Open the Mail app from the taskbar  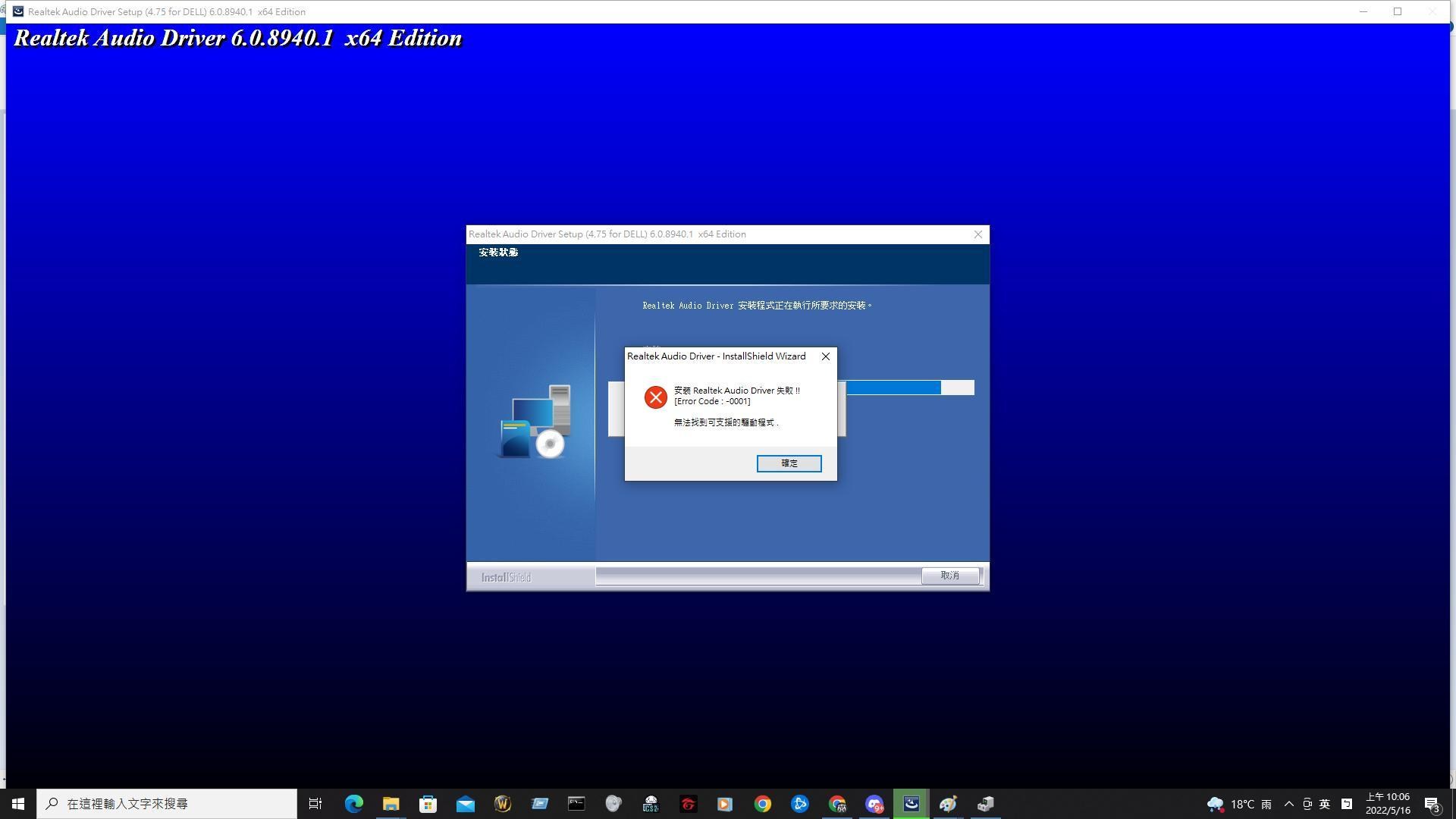point(465,803)
